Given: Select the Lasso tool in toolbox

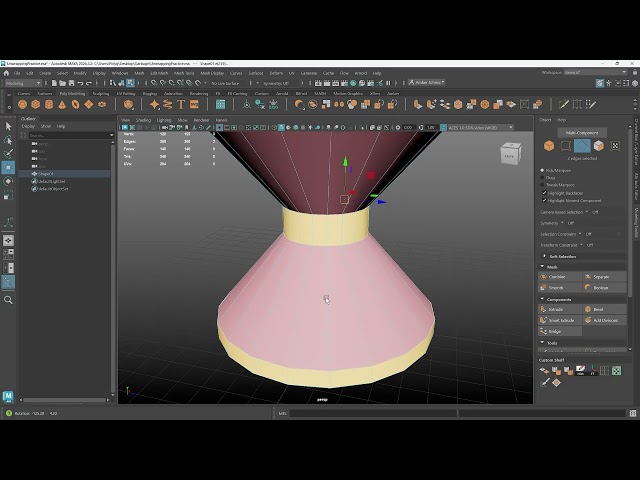Looking at the screenshot, I should coord(8,140).
